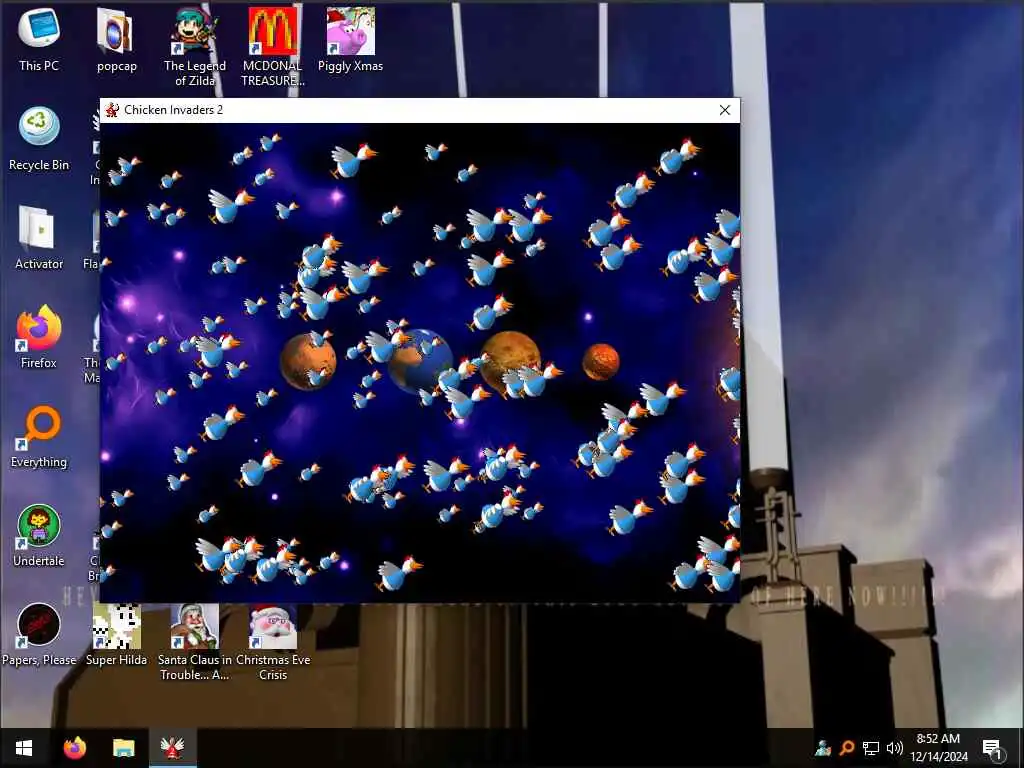Launch the Christmas Eve Crisis shortcut
This screenshot has width=1024, height=768.
[x=272, y=641]
